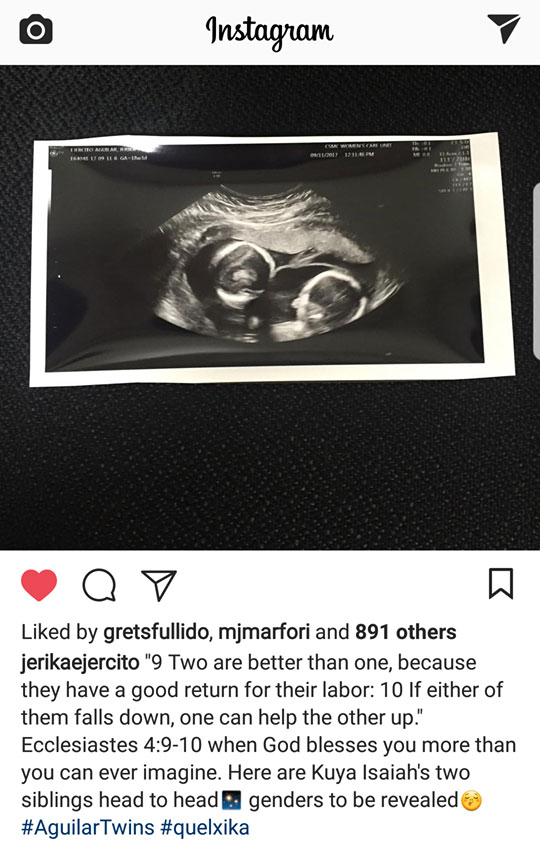The width and height of the screenshot is (540, 841).
Task: Open mjmarfori's profile
Action: coord(264,632)
